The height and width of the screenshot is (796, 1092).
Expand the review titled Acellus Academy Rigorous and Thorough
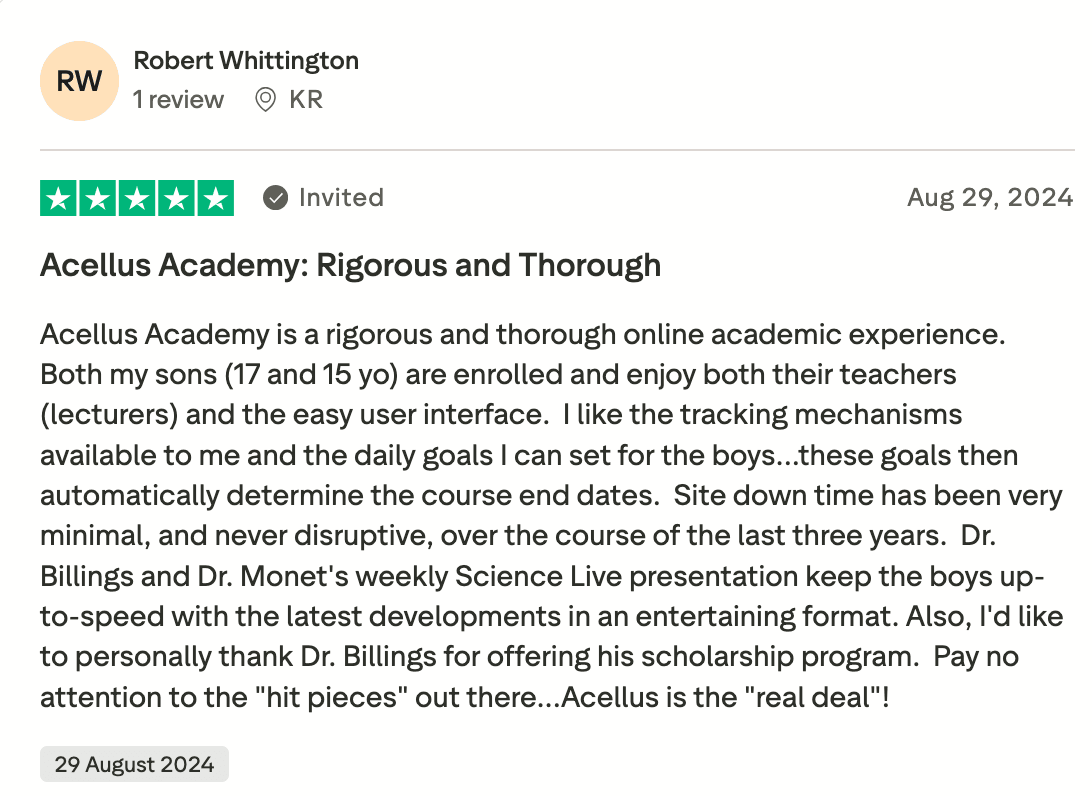[x=350, y=266]
